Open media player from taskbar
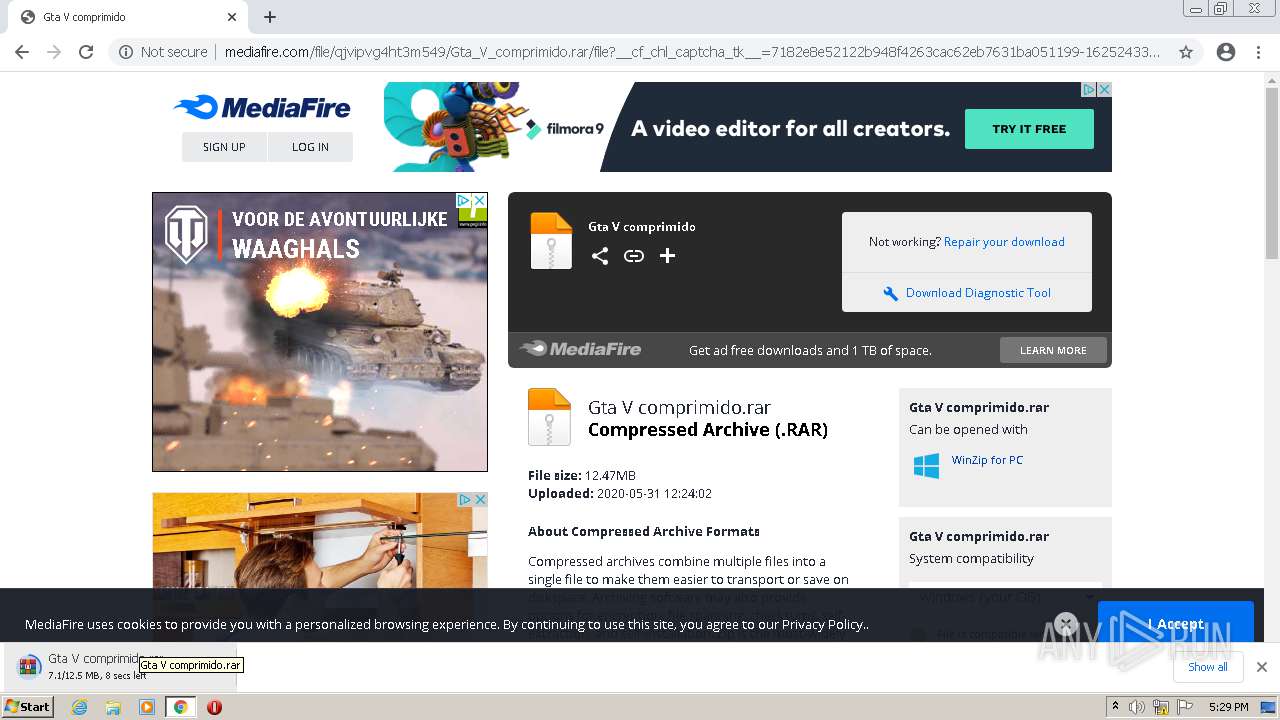Image resolution: width=1280 pixels, height=720 pixels. (147, 707)
